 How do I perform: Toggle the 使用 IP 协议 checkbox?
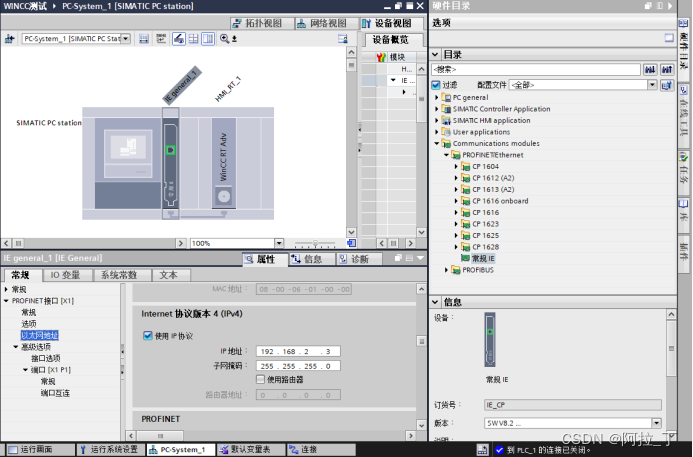pos(148,335)
